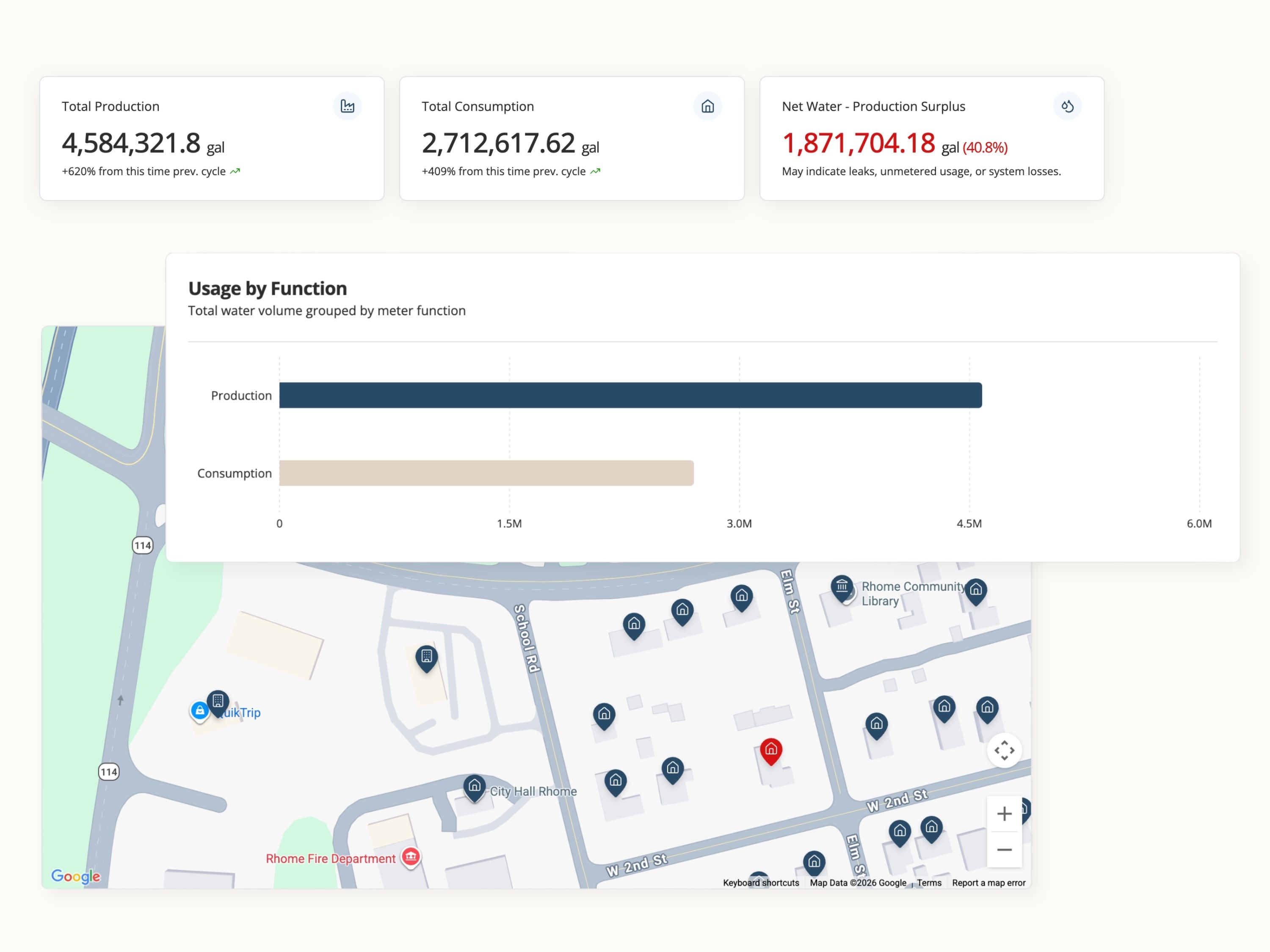The image size is (1270, 952).
Task: Click the building marker near QuikTrip
Action: (218, 701)
